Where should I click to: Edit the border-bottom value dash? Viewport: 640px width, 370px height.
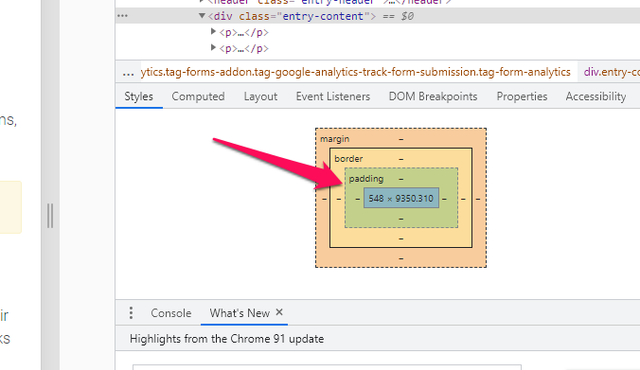401,238
